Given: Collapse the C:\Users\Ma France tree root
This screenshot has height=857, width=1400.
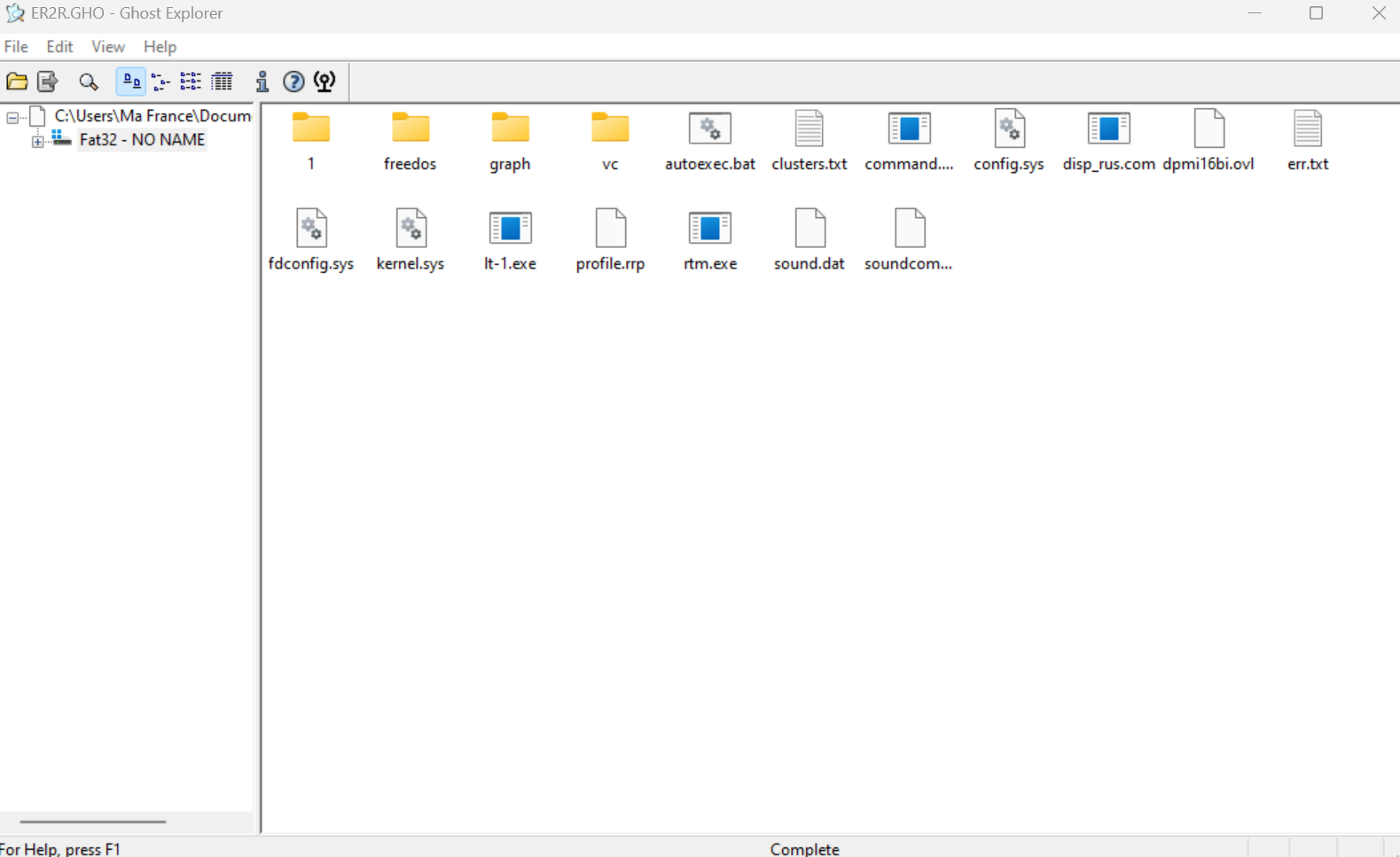Looking at the screenshot, I should click(x=12, y=117).
